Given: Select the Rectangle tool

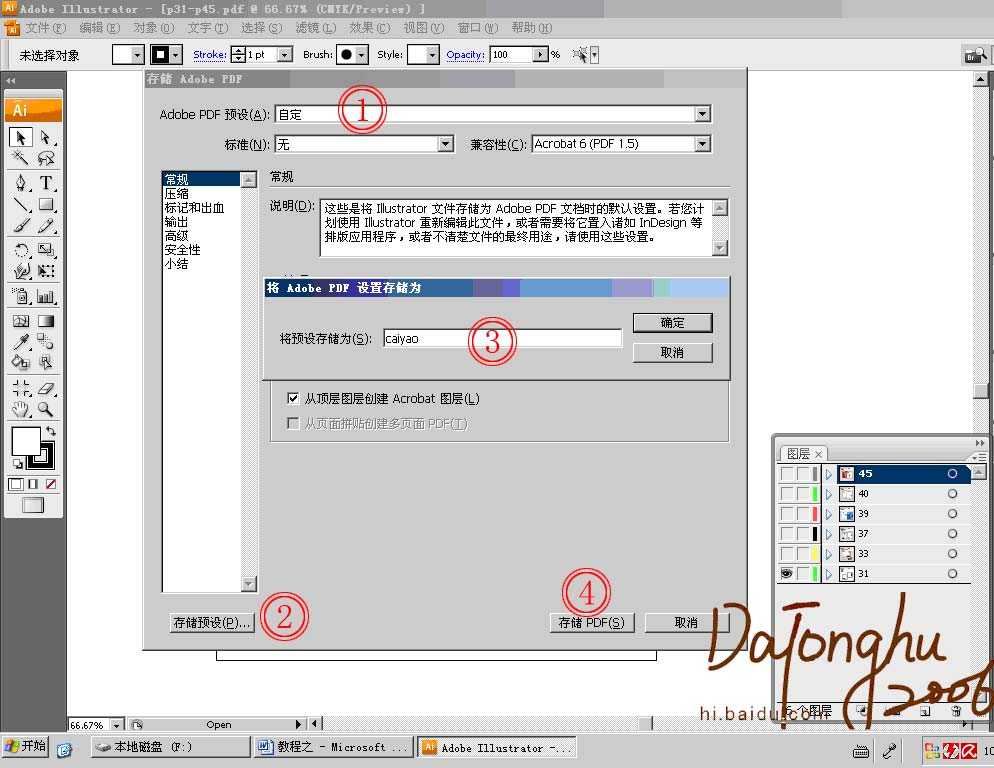Looking at the screenshot, I should [x=46, y=205].
